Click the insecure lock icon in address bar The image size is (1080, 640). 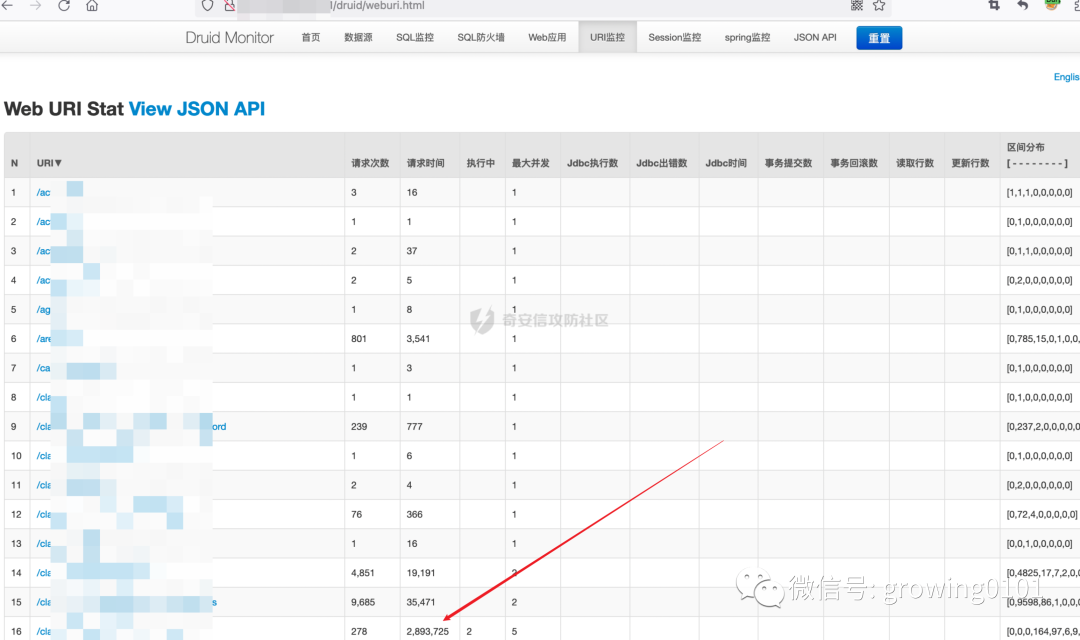click(x=229, y=6)
